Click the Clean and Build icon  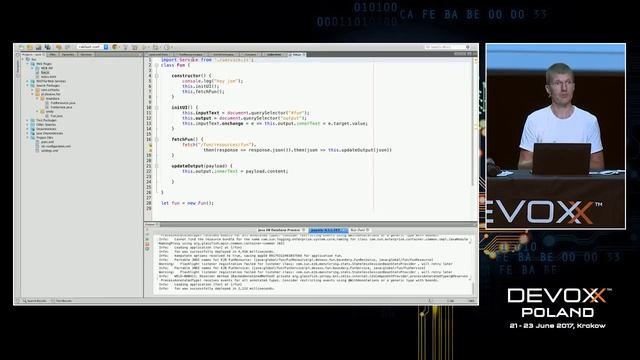point(135,47)
